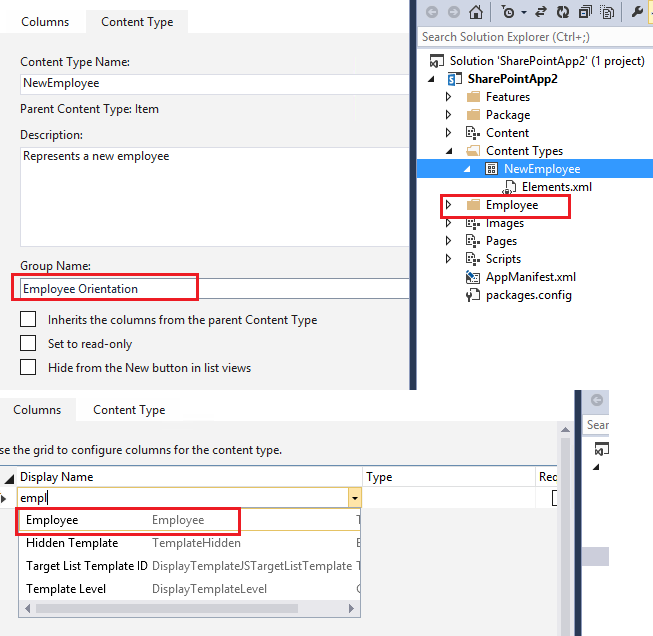Click the Content Type Name field
Viewport: 653px width, 636px height.
[x=214, y=83]
